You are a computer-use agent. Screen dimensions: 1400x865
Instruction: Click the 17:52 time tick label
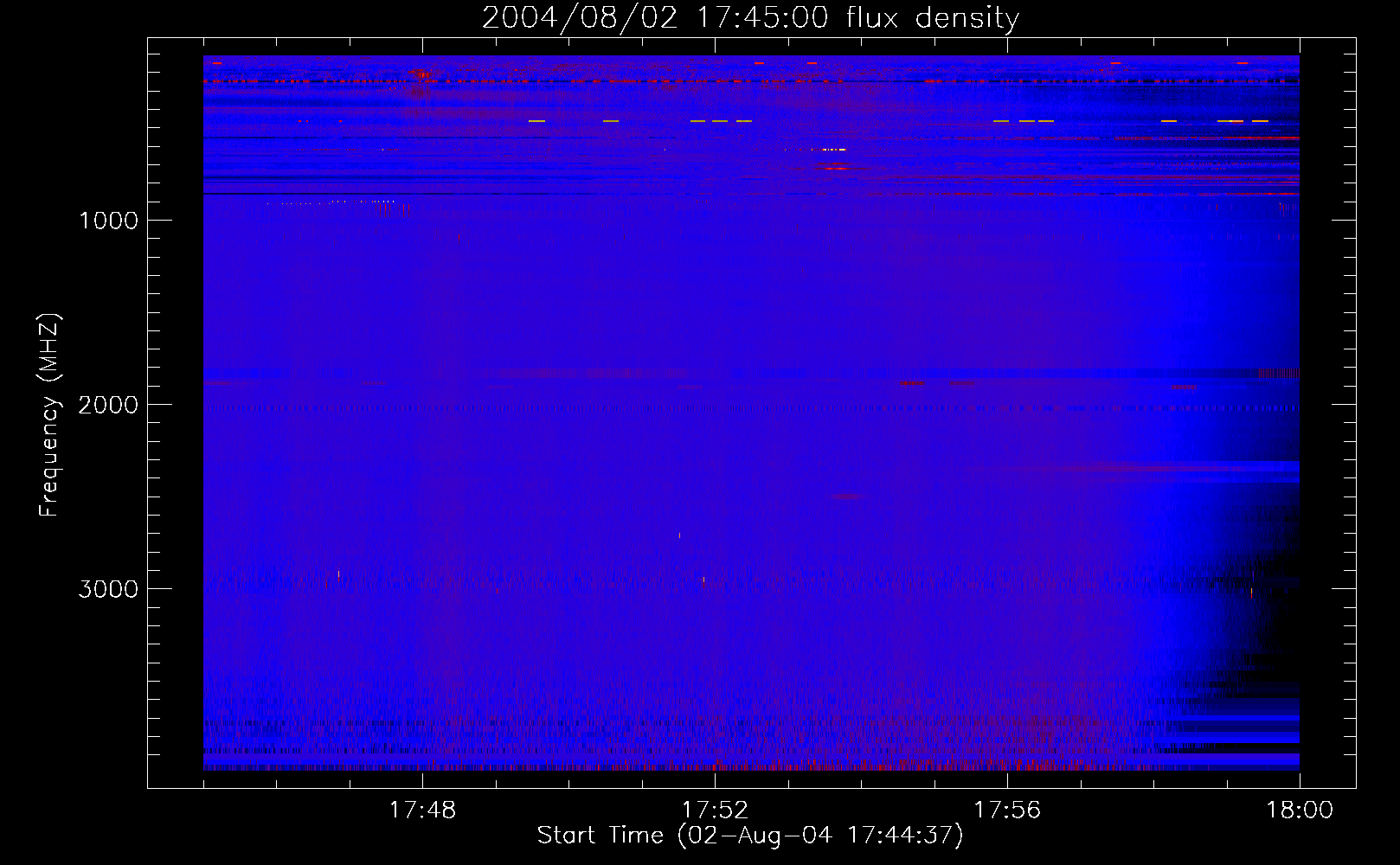(x=715, y=811)
